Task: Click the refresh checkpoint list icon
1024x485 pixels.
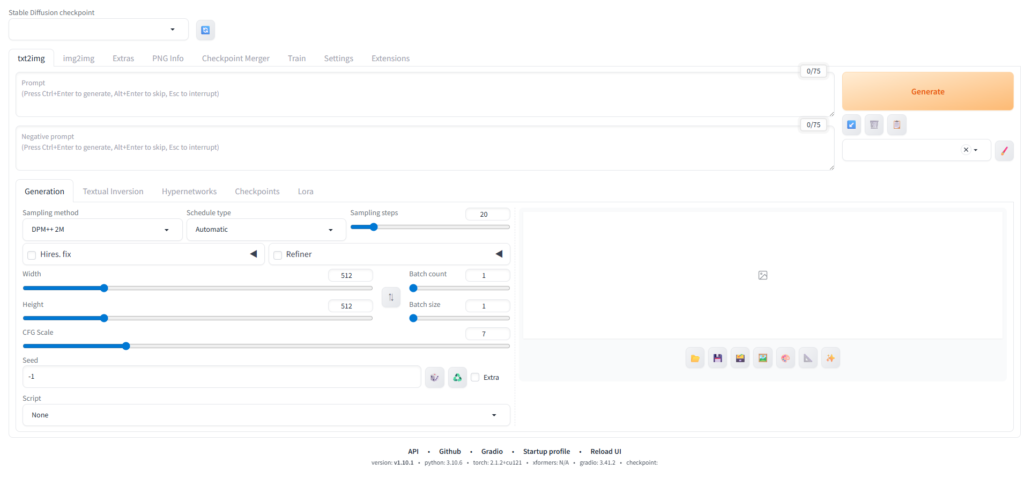Action: point(205,30)
